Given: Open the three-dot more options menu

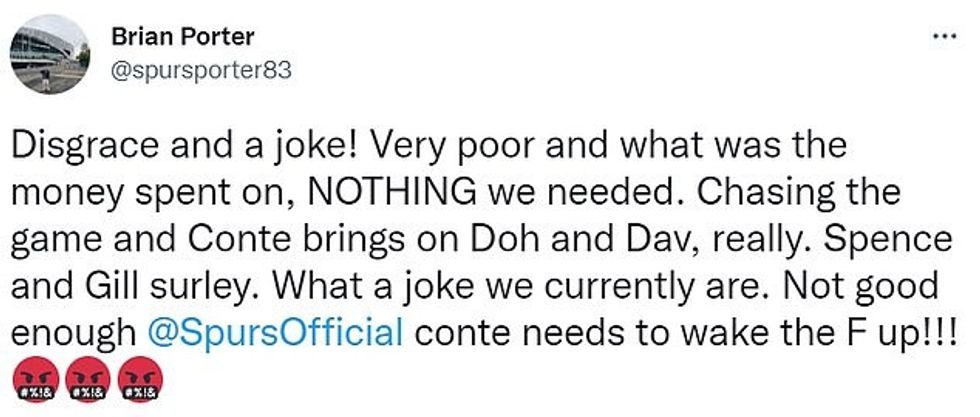Looking at the screenshot, I should click(943, 34).
